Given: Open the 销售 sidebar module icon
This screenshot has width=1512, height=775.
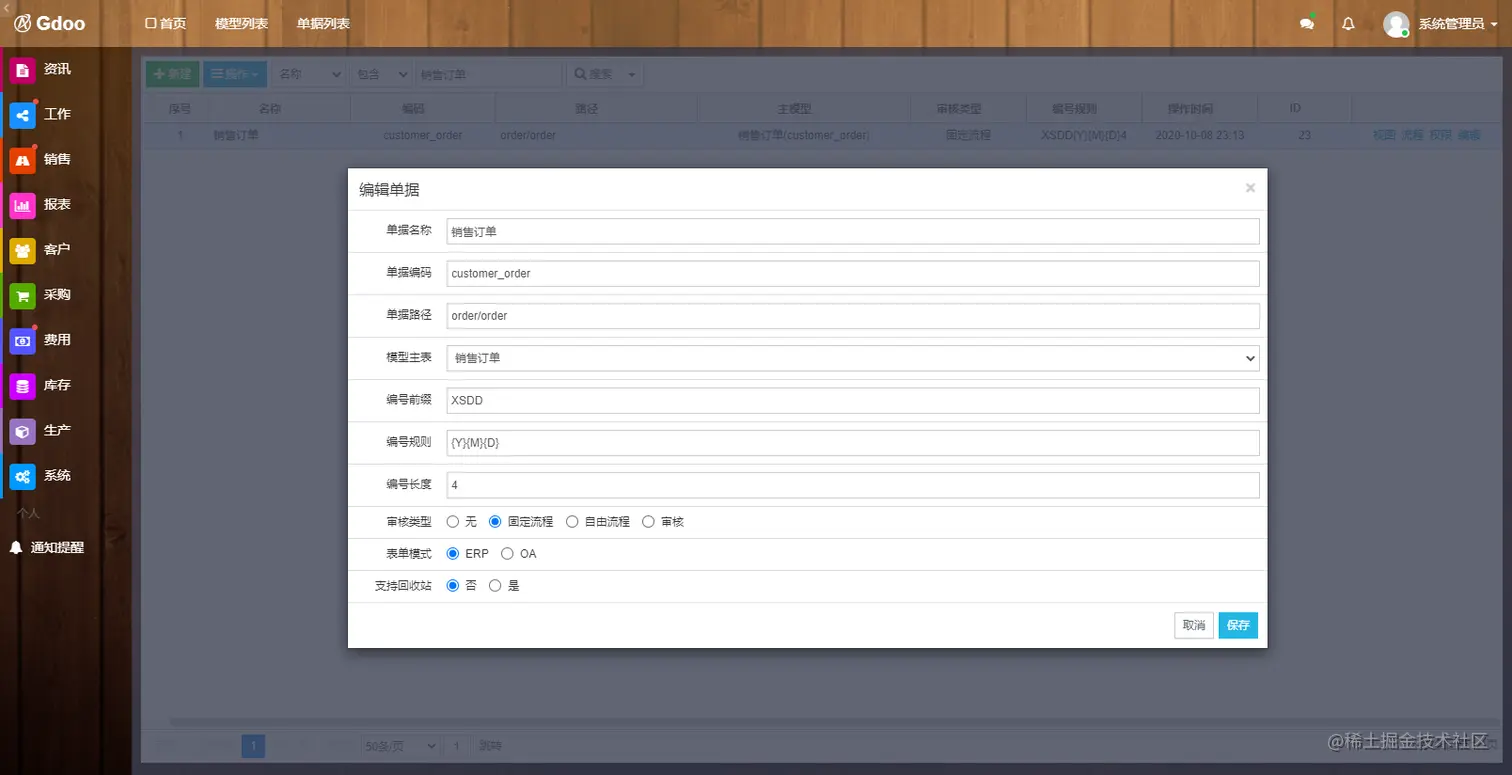Looking at the screenshot, I should [22, 160].
